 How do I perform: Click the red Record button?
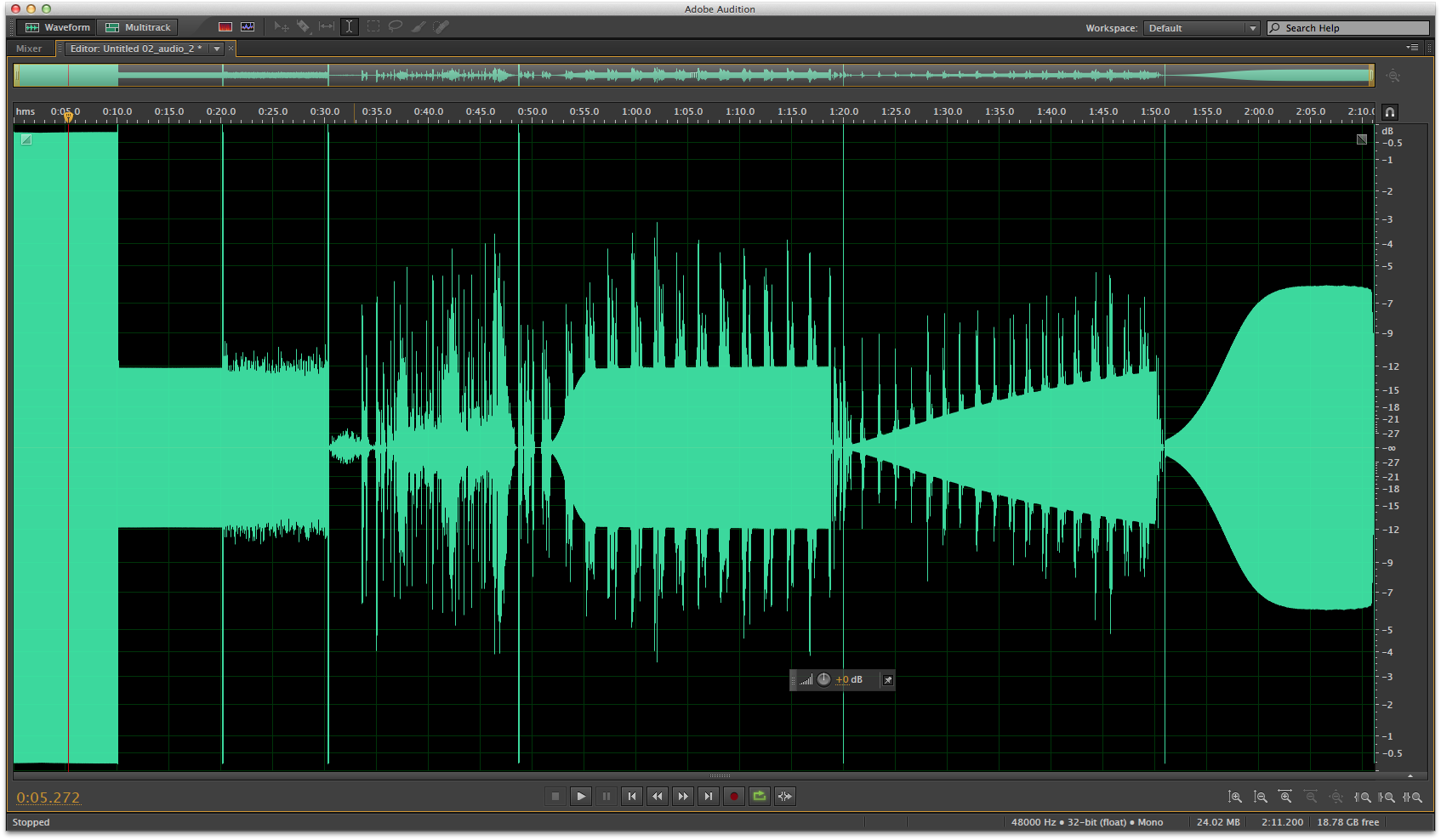click(734, 797)
